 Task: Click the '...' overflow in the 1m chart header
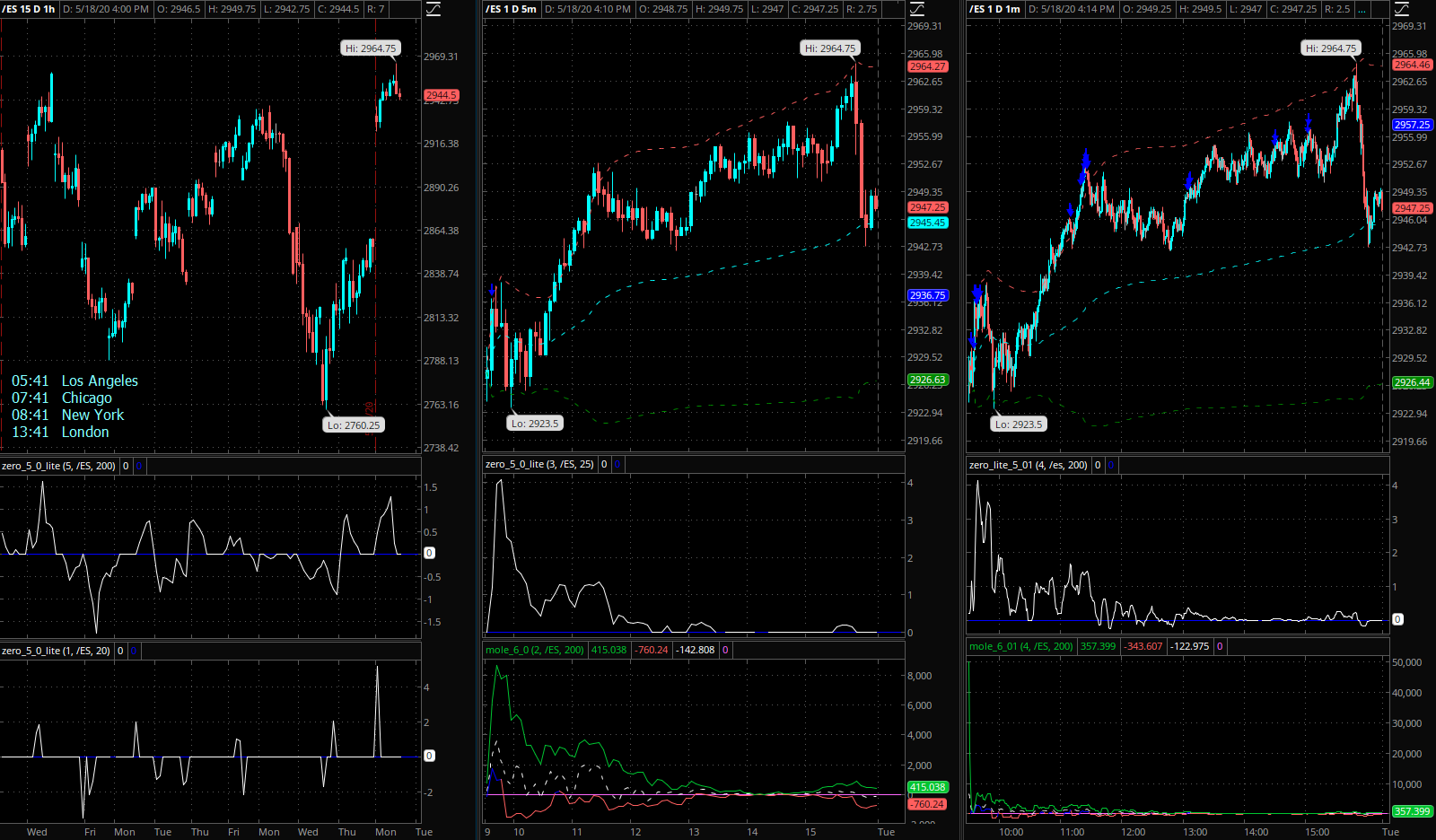pos(1362,9)
